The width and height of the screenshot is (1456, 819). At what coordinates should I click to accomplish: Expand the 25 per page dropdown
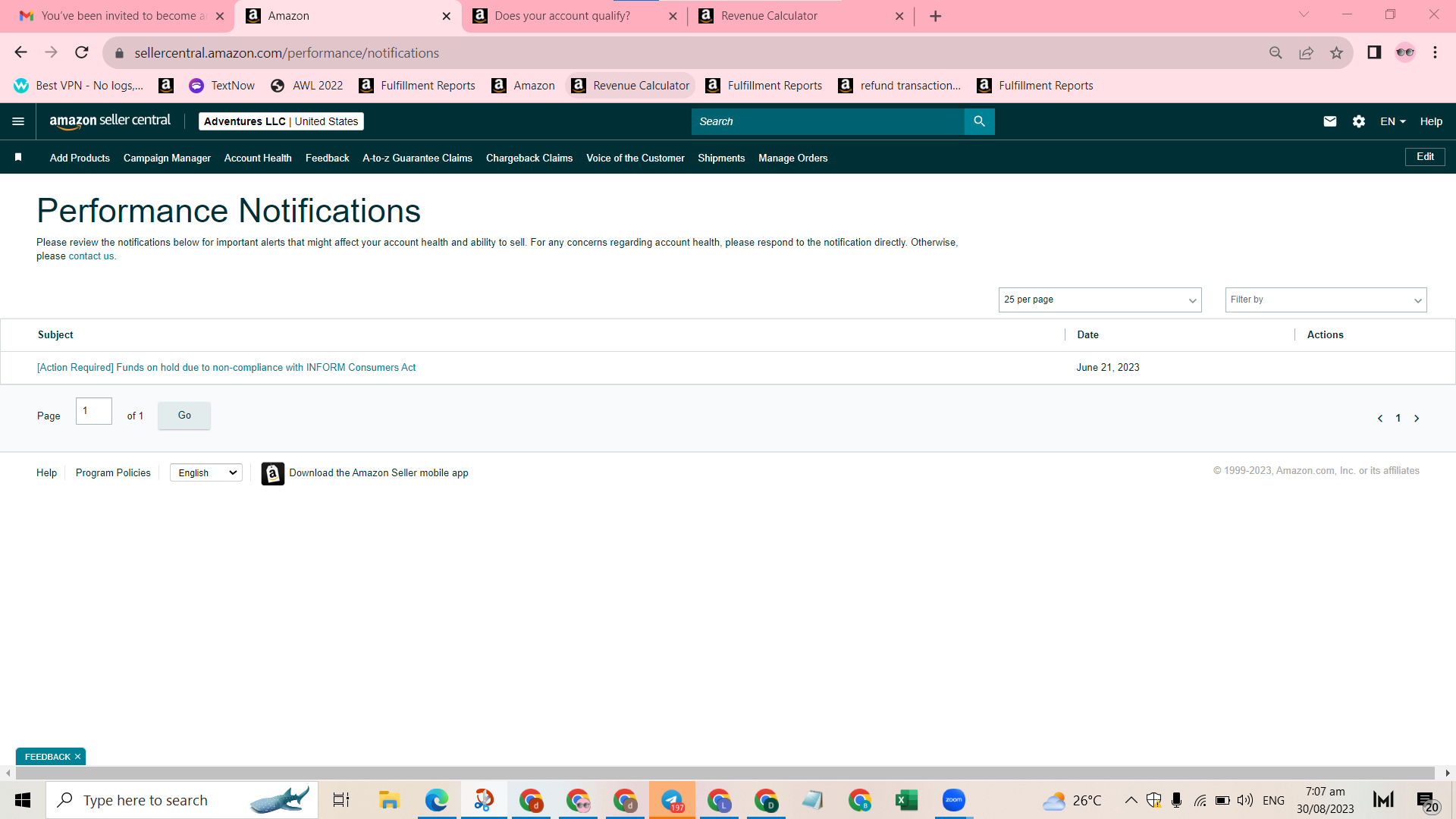(x=1100, y=300)
